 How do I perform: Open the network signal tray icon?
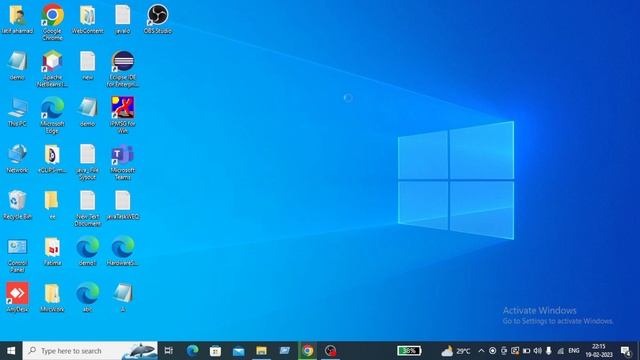(561, 351)
